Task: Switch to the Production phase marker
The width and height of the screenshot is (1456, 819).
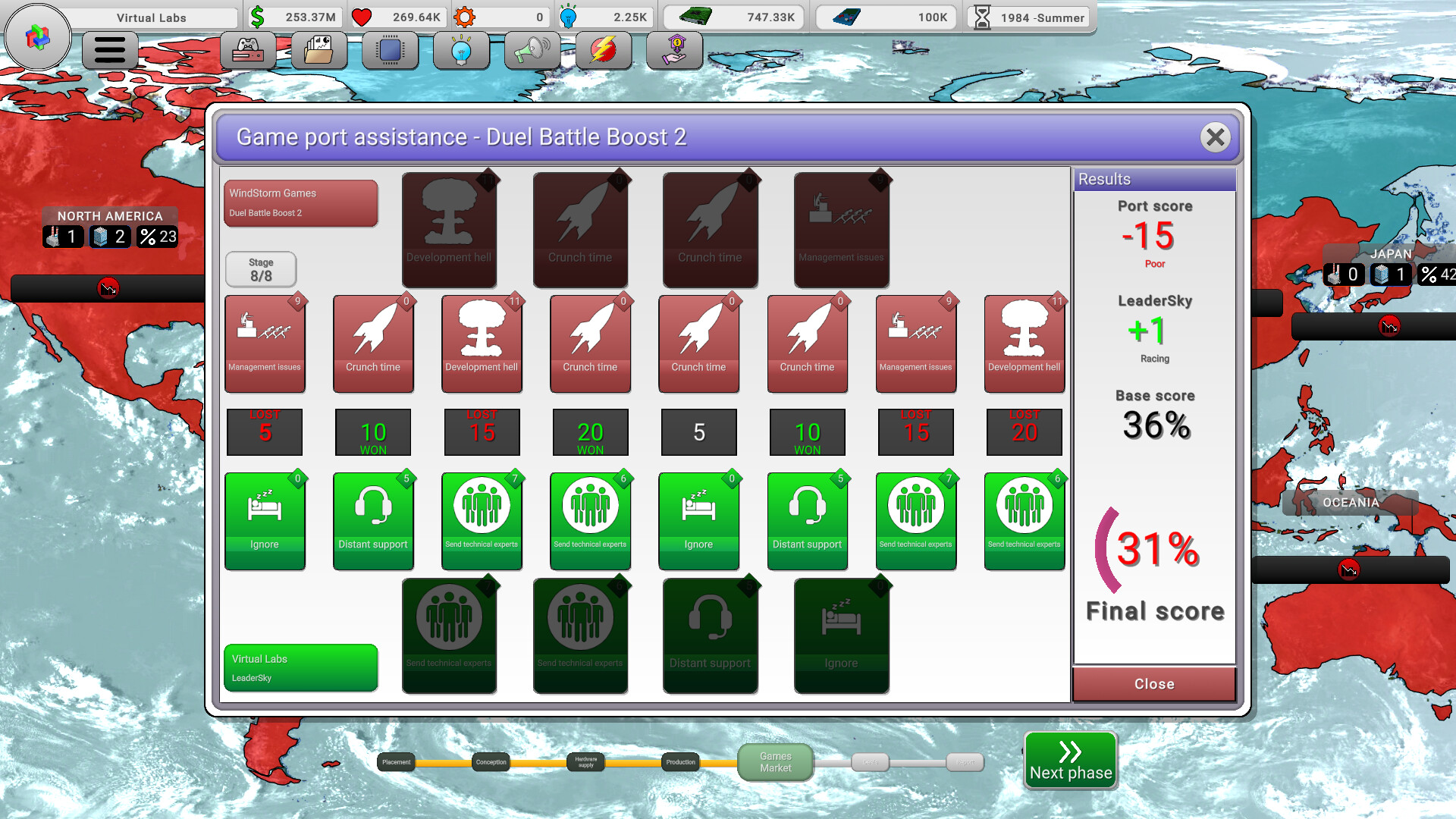Action: point(679,762)
